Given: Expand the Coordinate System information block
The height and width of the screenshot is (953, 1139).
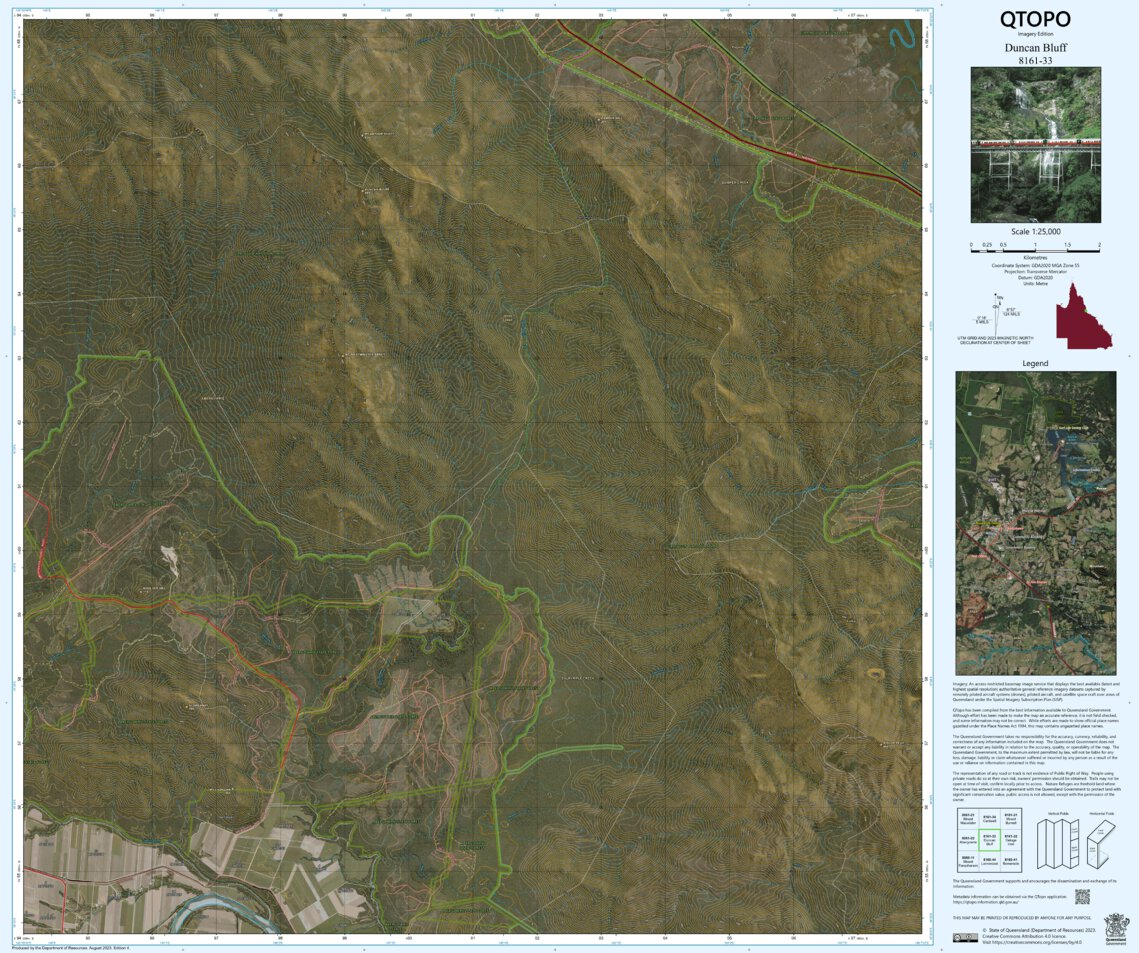Looking at the screenshot, I should (x=1035, y=272).
